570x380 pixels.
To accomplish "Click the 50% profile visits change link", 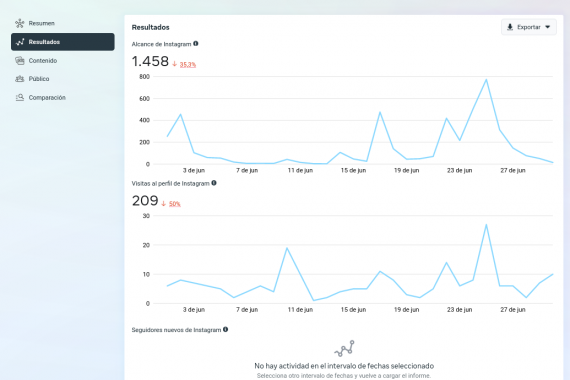I will point(174,204).
